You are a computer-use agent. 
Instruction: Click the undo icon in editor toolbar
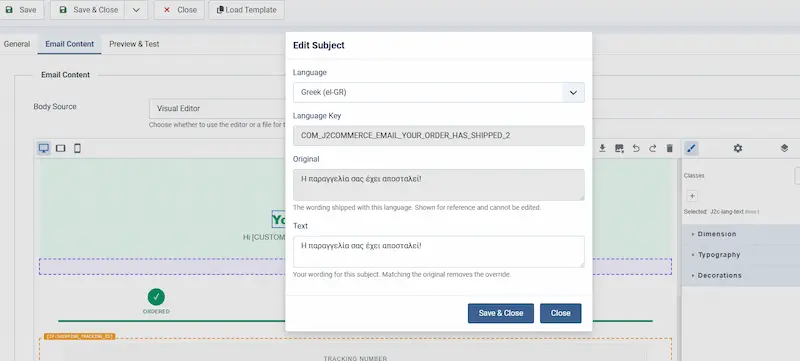(x=636, y=148)
